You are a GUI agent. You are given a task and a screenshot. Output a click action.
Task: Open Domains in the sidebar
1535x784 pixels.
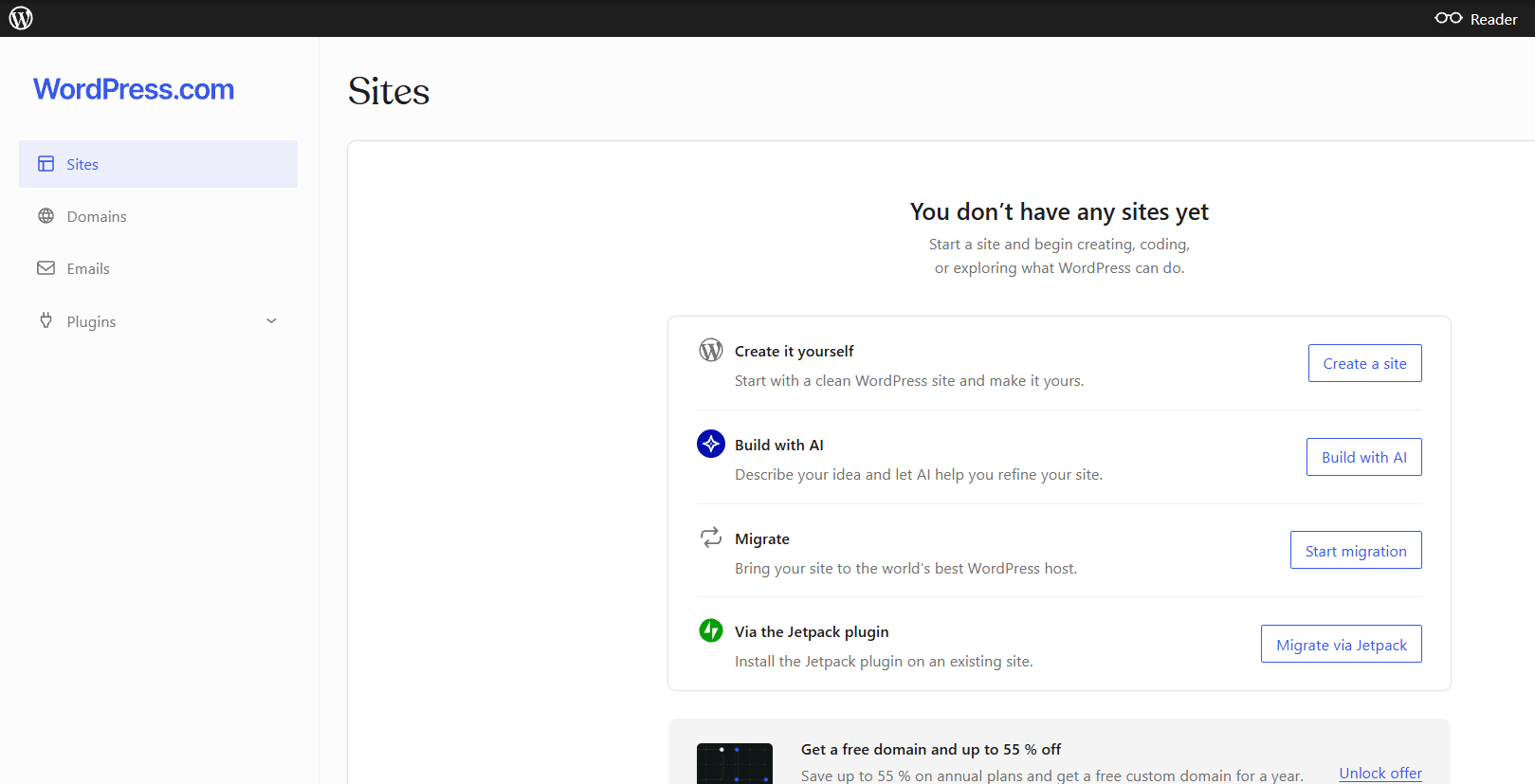tap(158, 216)
